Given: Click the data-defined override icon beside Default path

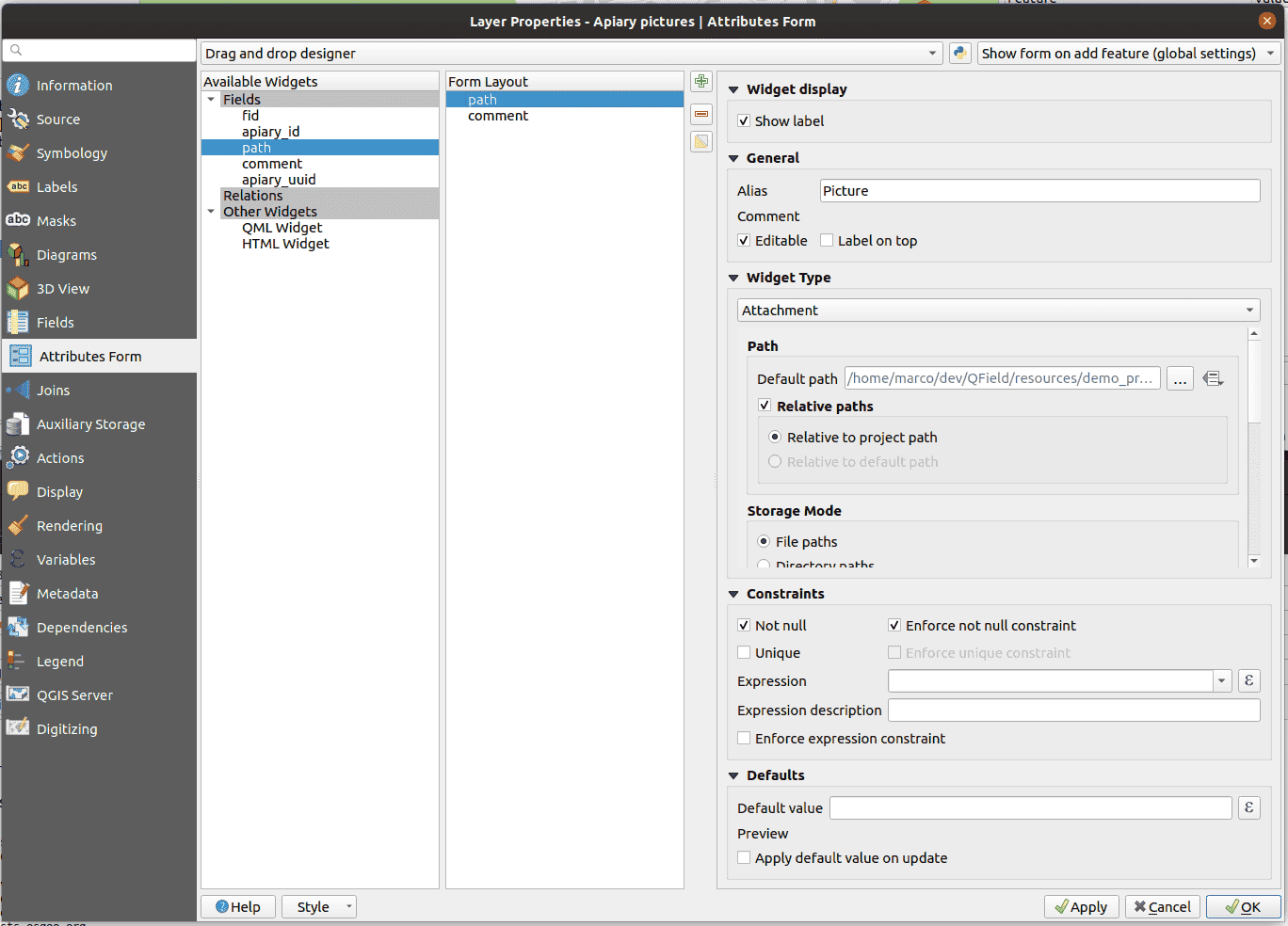Looking at the screenshot, I should 1213,378.
